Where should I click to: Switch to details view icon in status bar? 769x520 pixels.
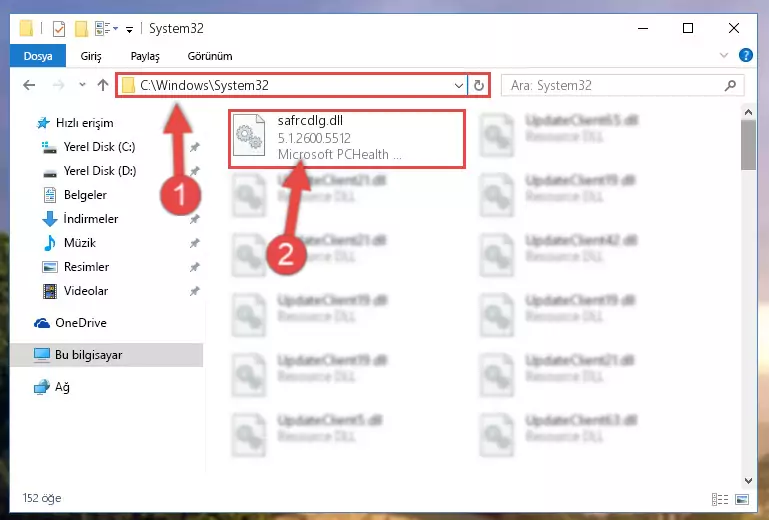(x=720, y=499)
